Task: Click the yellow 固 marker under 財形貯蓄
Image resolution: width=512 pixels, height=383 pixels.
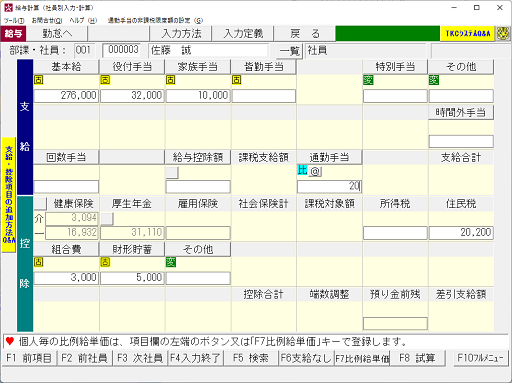Action: [x=105, y=262]
